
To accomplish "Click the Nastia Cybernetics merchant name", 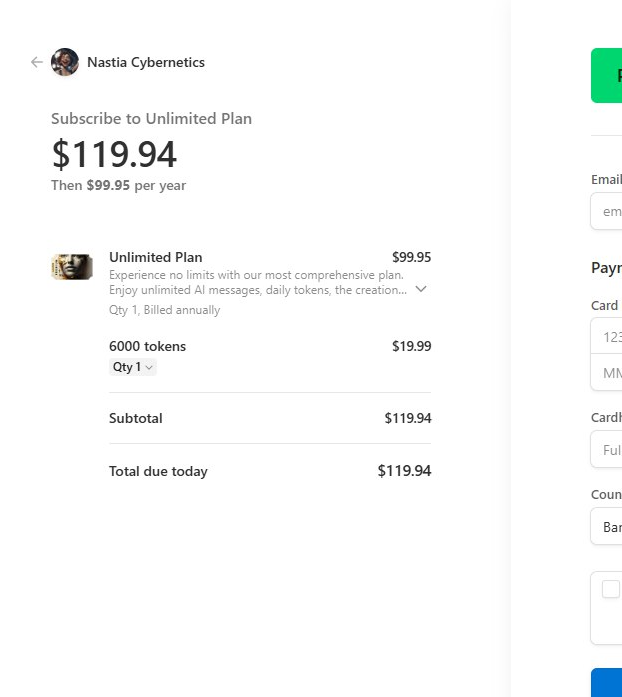I will click(x=146, y=62).
